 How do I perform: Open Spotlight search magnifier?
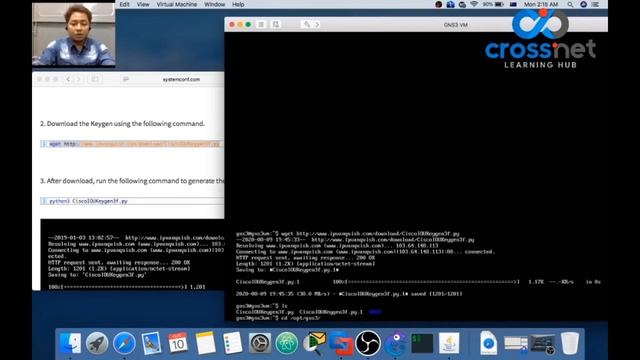[x=570, y=4]
